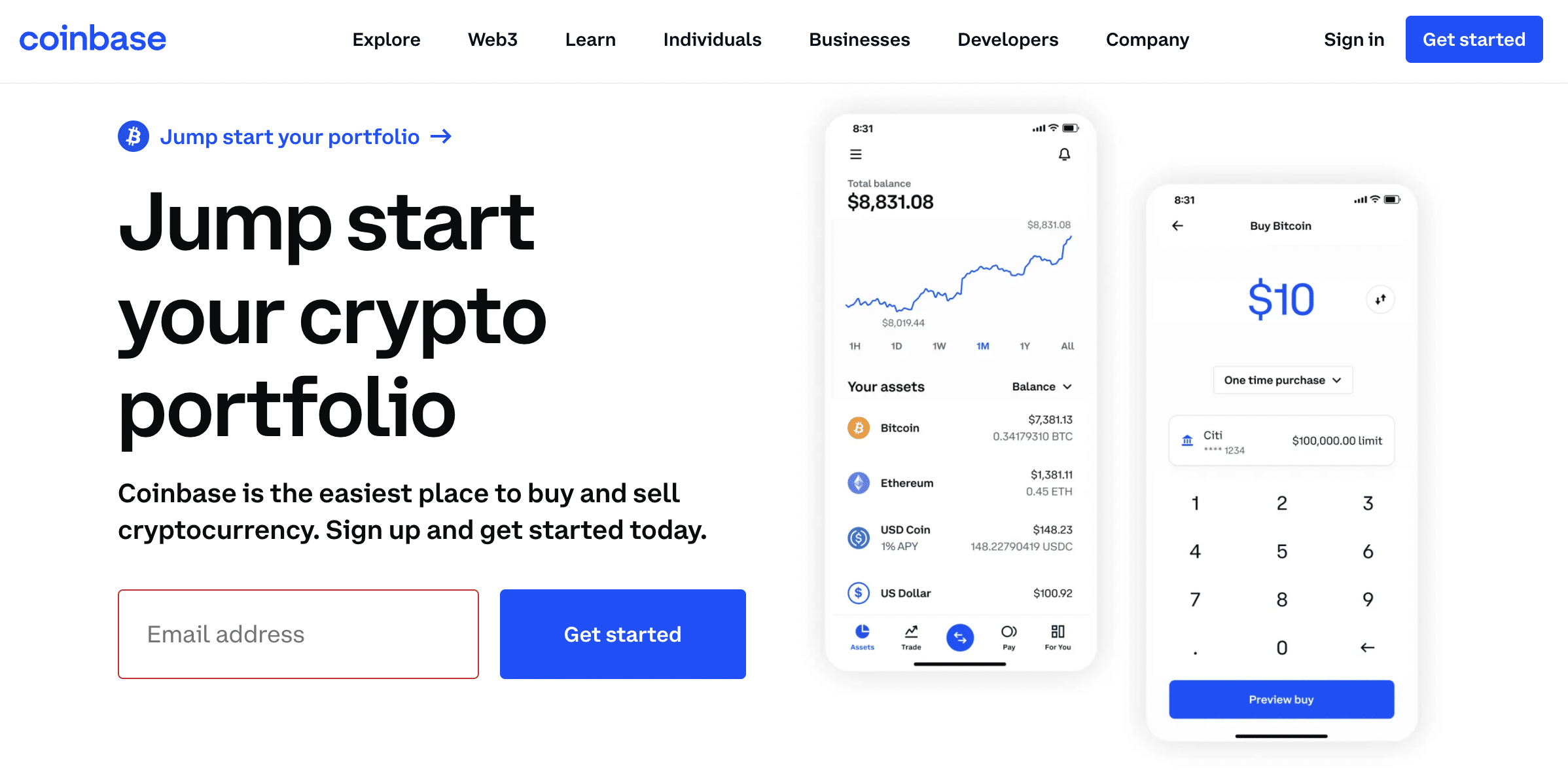Viewport: 1568px width, 774px height.
Task: Click the Web3 menu item
Action: [x=493, y=39]
